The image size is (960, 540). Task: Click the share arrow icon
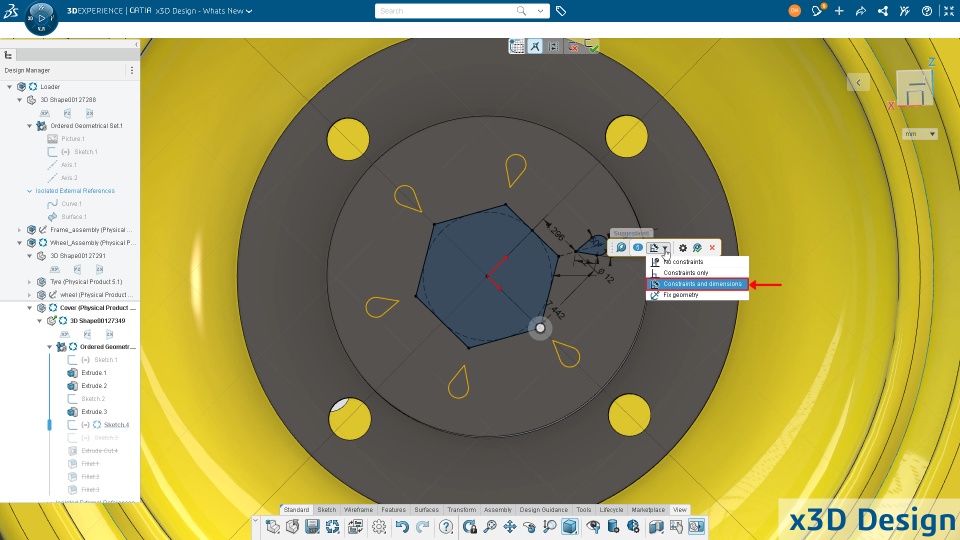(x=861, y=11)
